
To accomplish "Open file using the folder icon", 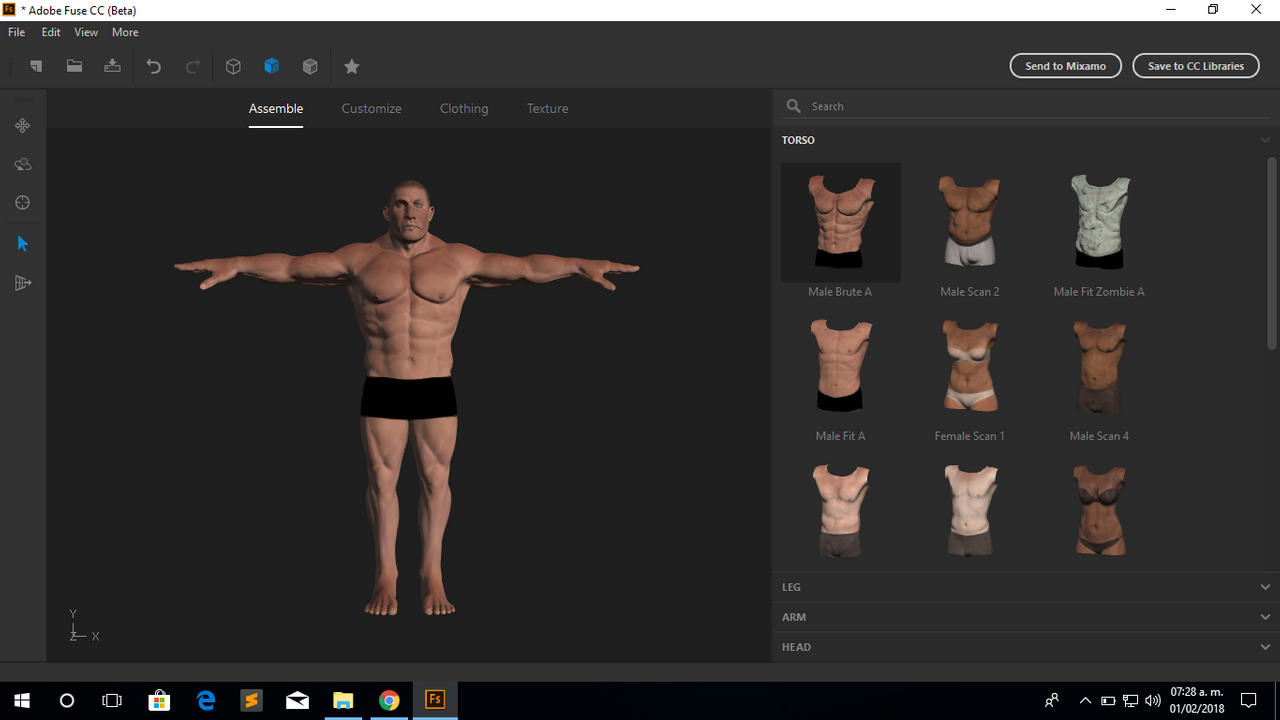I will [x=74, y=66].
